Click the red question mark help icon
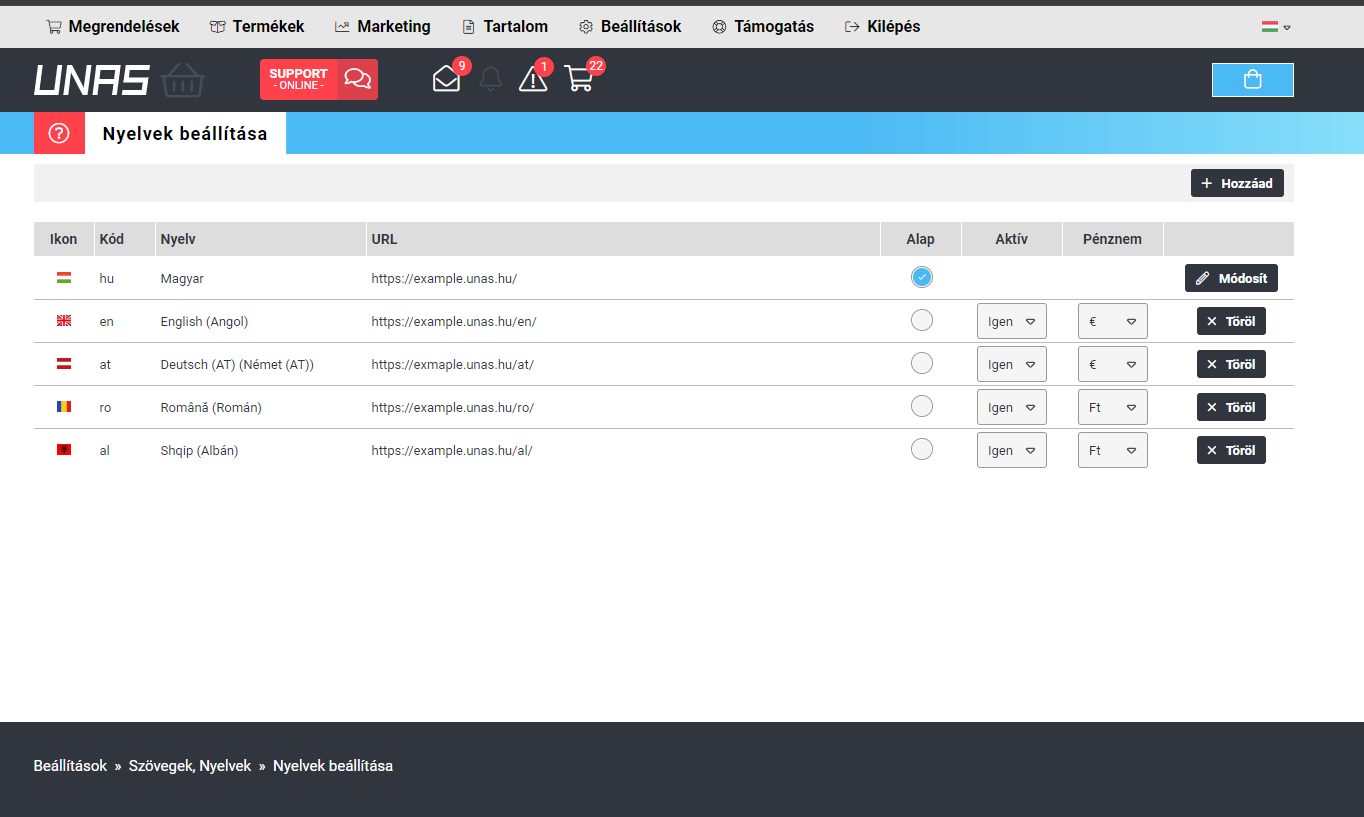 59,133
